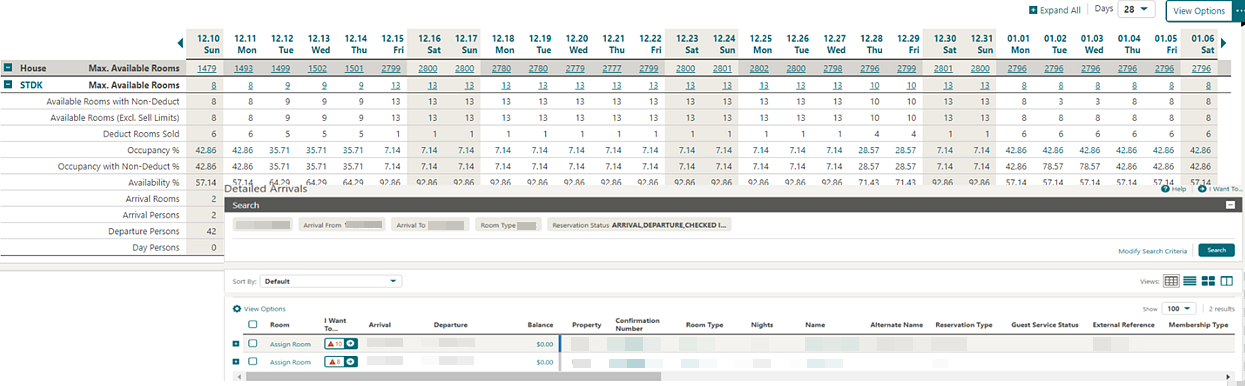
Task: Click the Reservation Status search criteria chip
Action: (639, 226)
